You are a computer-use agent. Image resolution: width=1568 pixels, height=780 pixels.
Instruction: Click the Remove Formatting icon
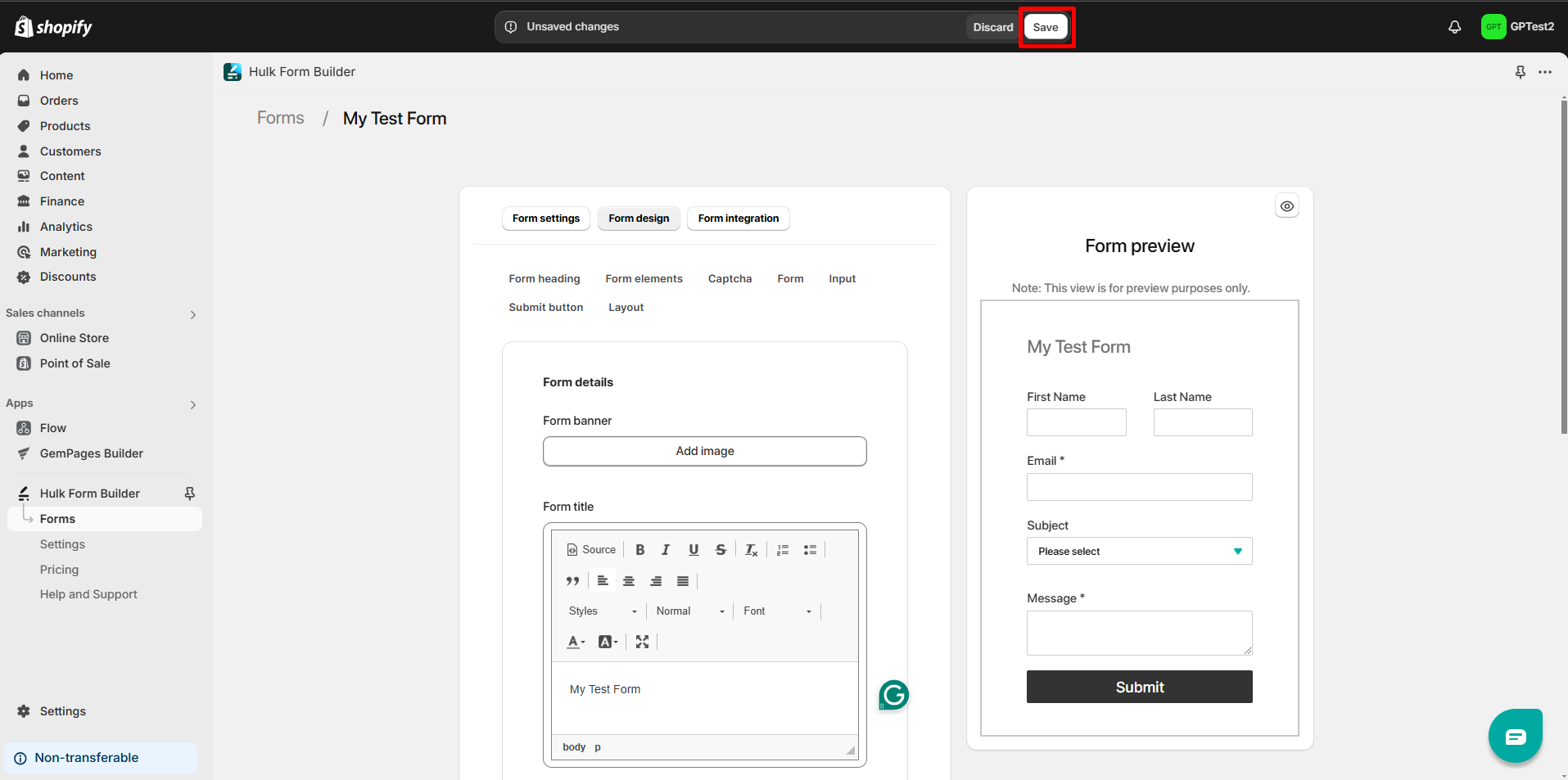coord(750,549)
